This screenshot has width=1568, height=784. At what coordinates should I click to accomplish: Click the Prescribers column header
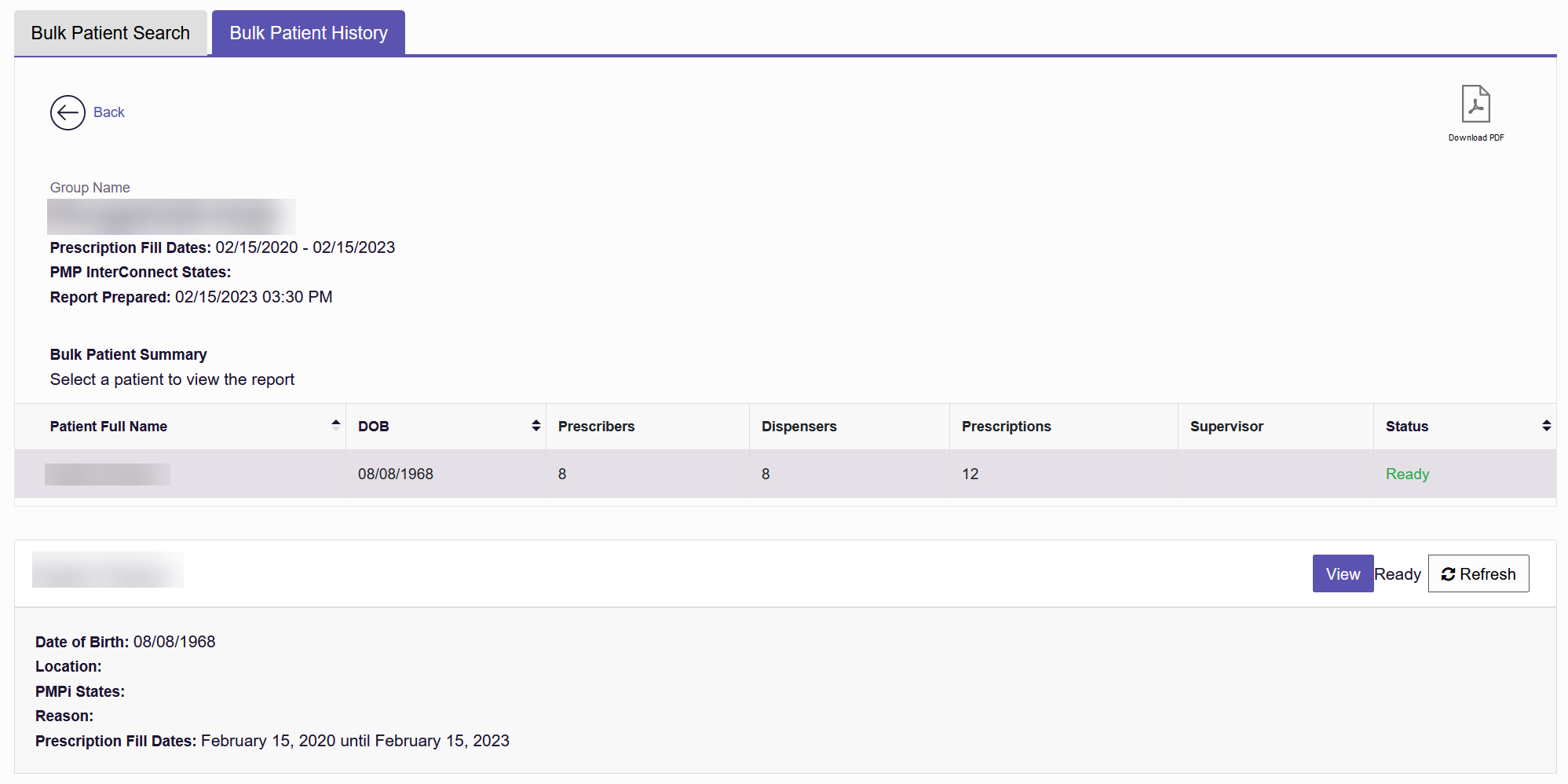pos(596,426)
